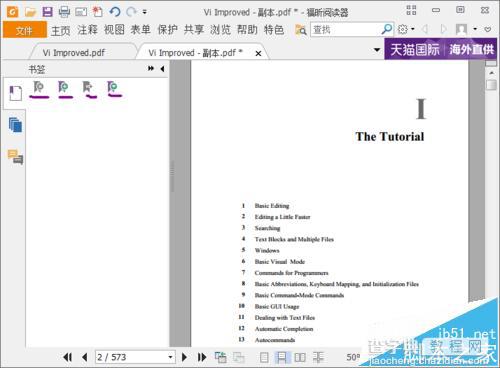
Task: Enable single page view mode
Action: pyautogui.click(x=264, y=358)
